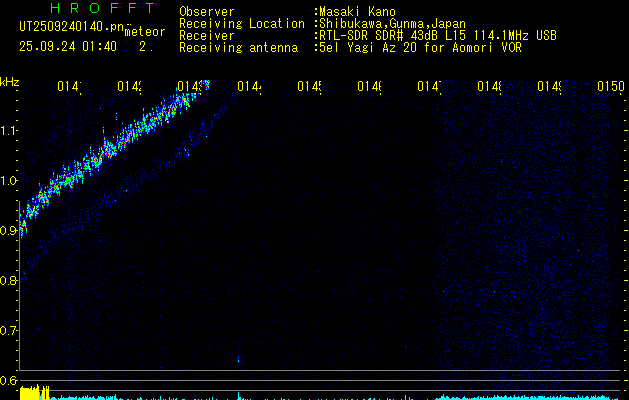Click the 0149 time marker

tap(549, 86)
